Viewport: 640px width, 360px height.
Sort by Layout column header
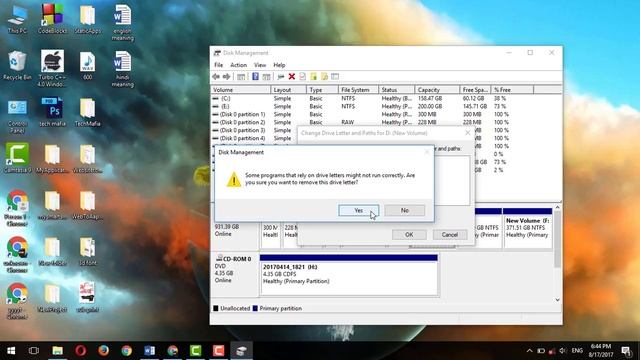click(x=289, y=90)
